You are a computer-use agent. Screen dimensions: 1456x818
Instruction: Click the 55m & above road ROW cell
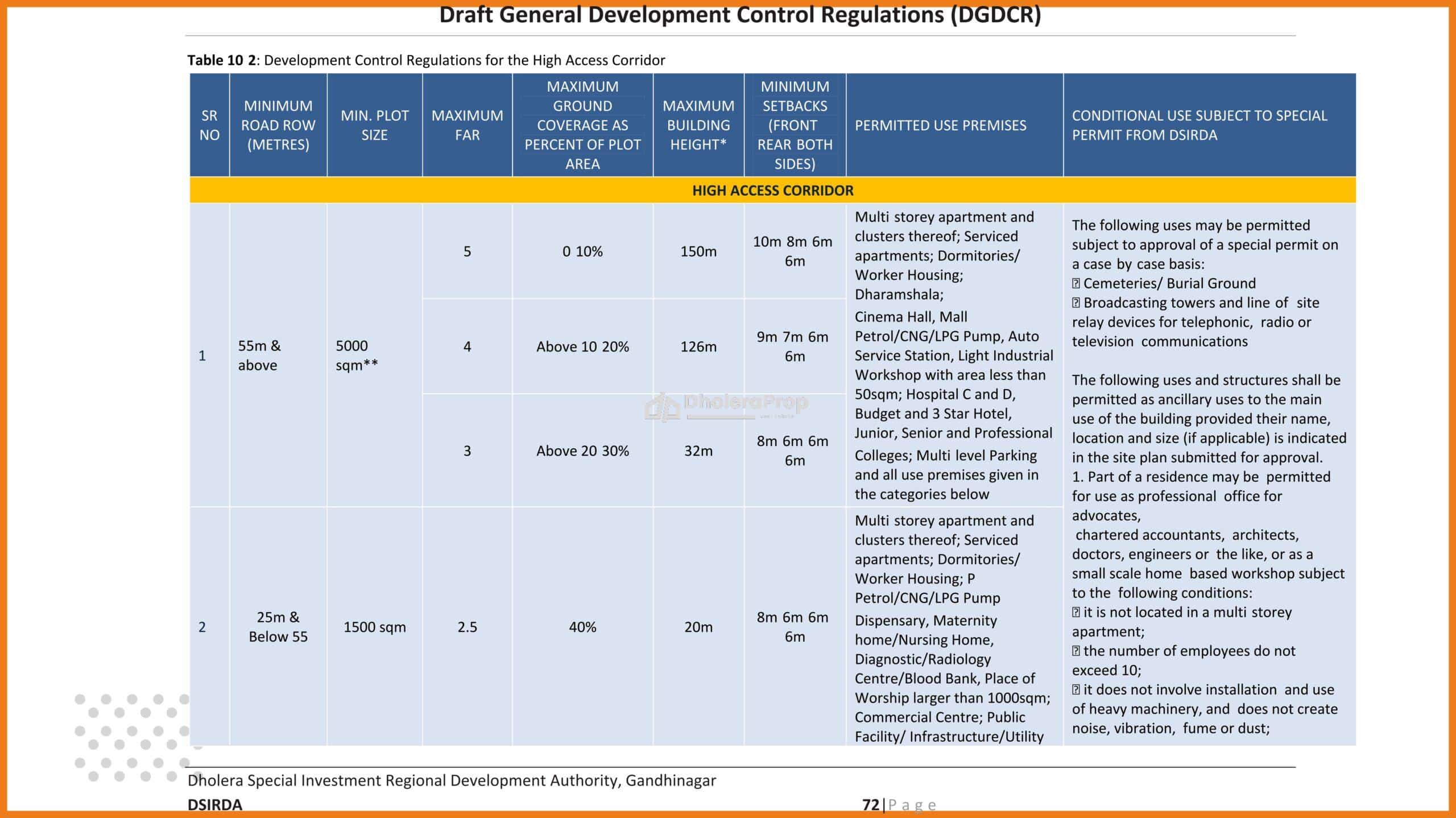point(278,355)
